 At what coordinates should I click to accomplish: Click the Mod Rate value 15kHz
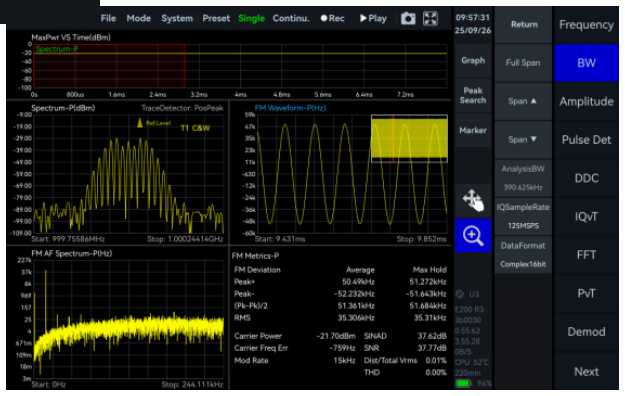coord(344,361)
